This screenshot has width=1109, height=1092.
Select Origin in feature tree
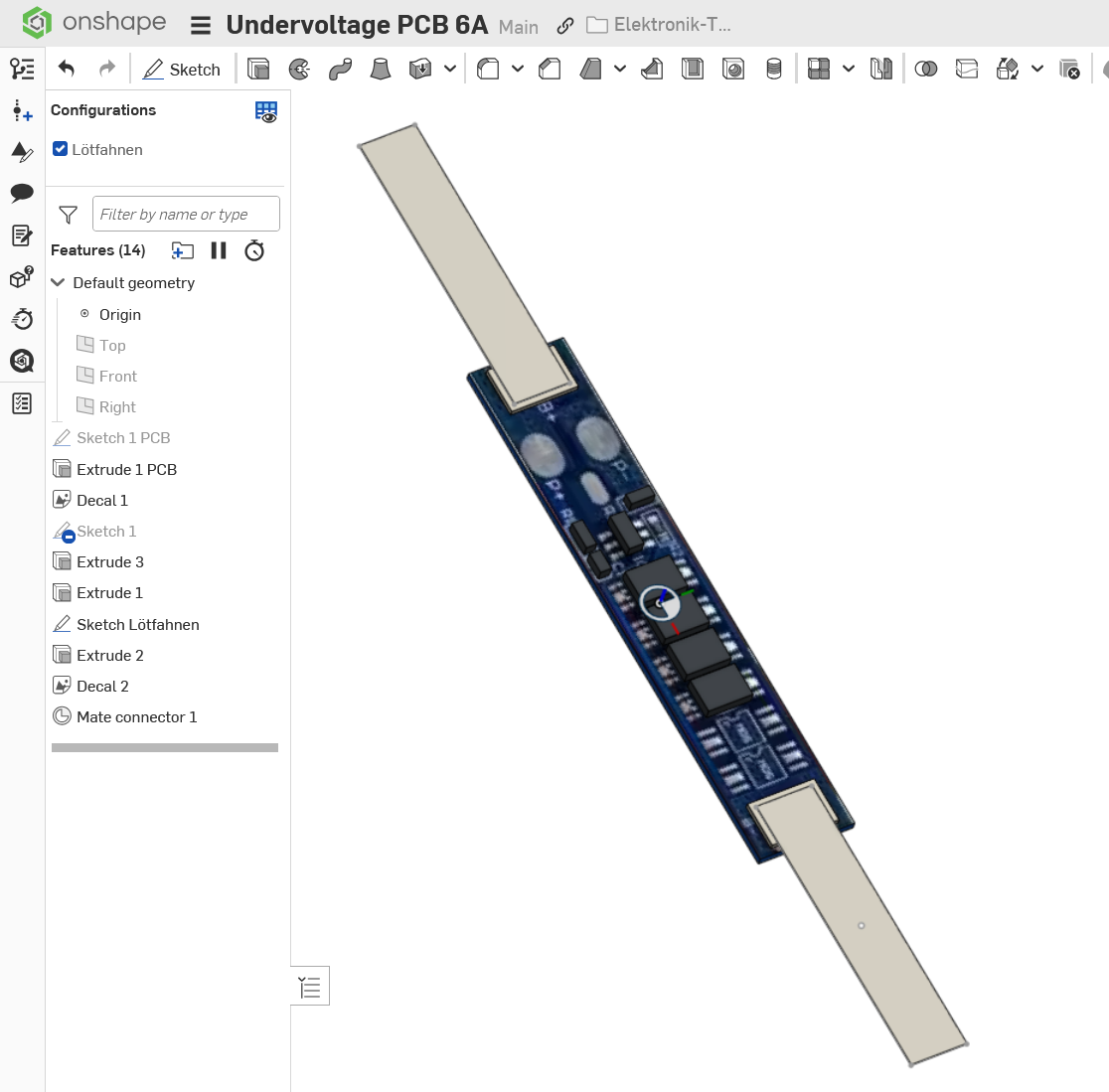tap(119, 315)
